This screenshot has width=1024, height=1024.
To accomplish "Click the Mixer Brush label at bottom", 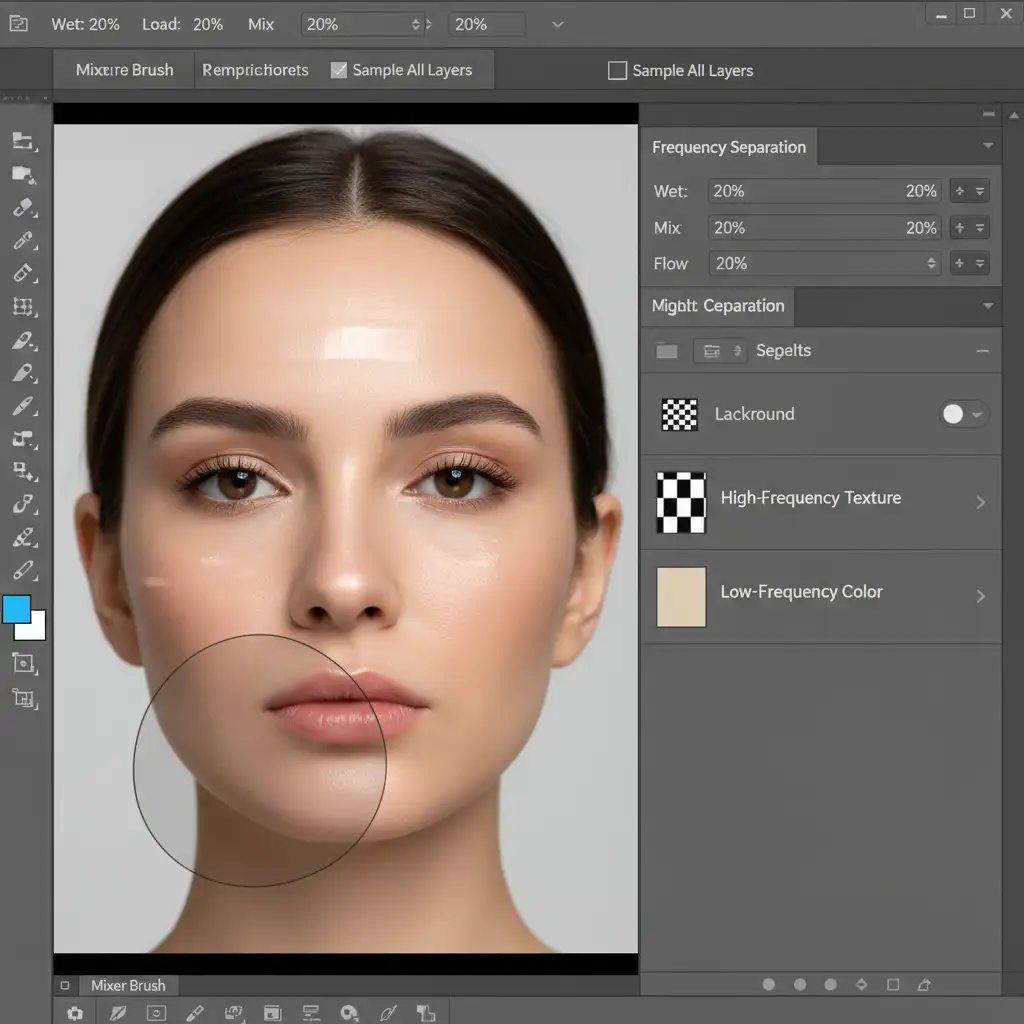I will point(128,985).
